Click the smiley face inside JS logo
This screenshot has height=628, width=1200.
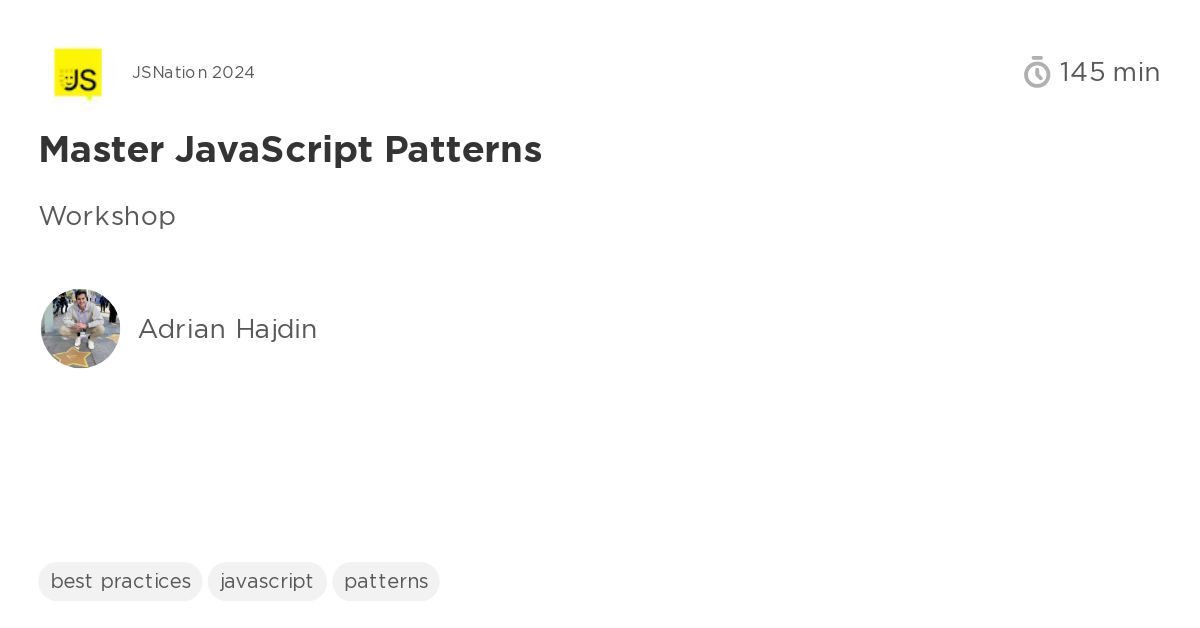66,79
